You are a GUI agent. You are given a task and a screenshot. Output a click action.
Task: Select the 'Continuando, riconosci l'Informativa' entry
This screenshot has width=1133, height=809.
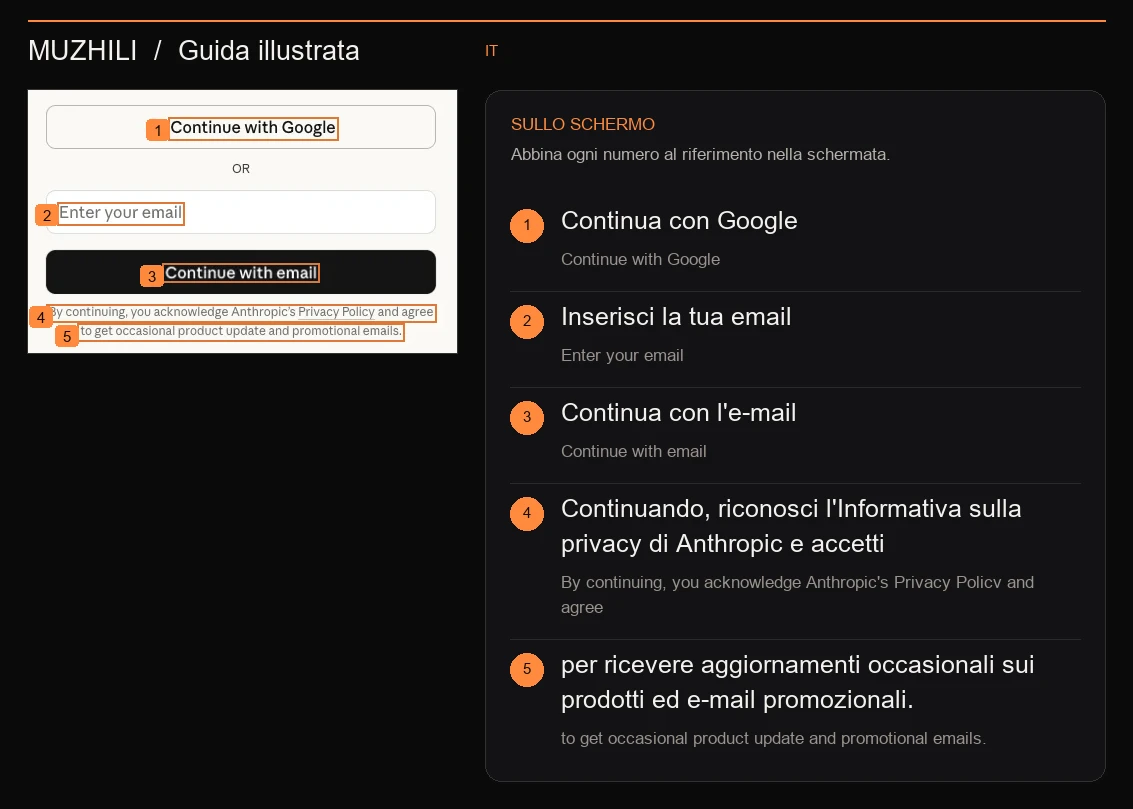coord(796,559)
